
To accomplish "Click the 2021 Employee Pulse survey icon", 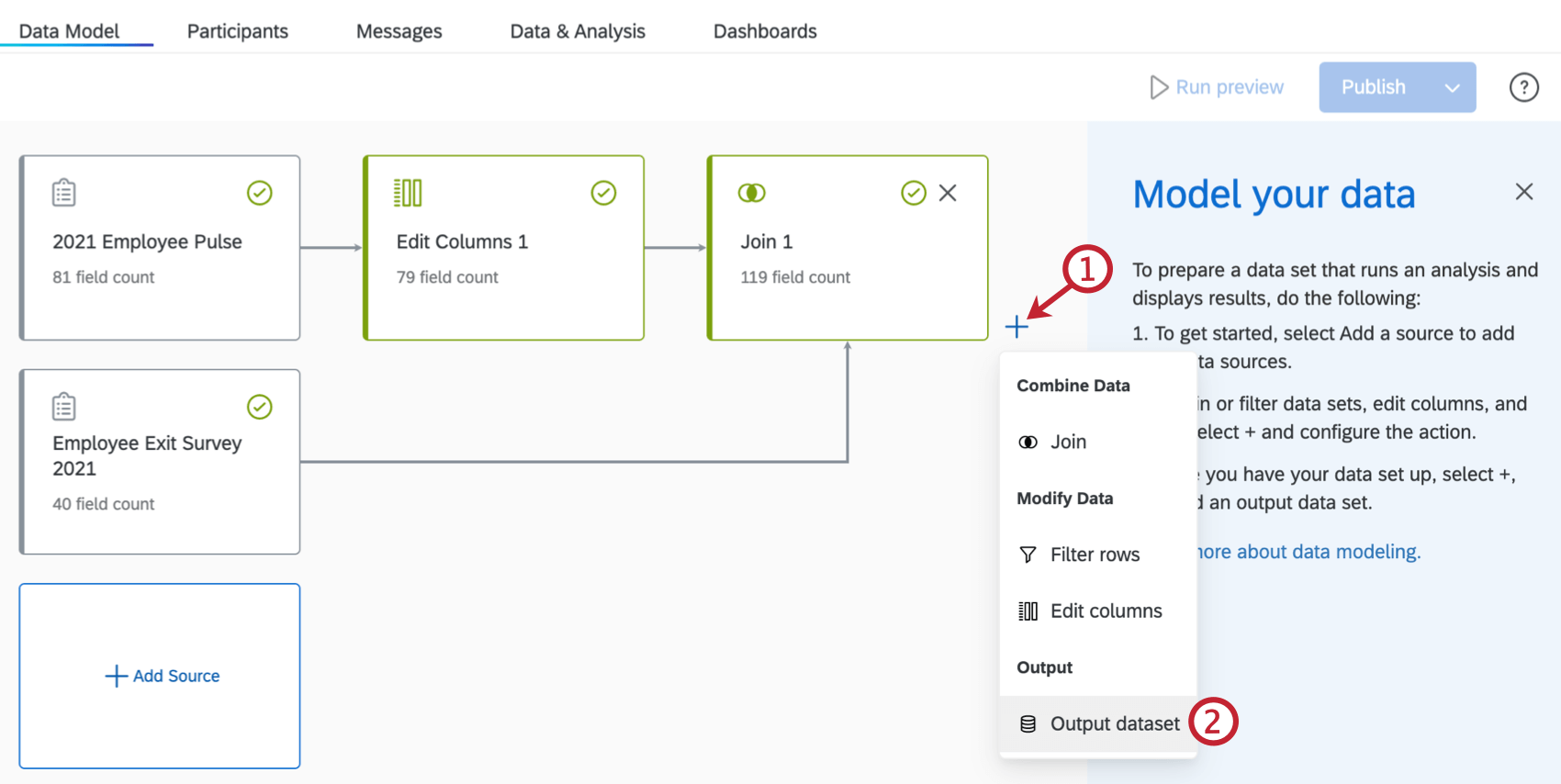I will pyautogui.click(x=64, y=193).
